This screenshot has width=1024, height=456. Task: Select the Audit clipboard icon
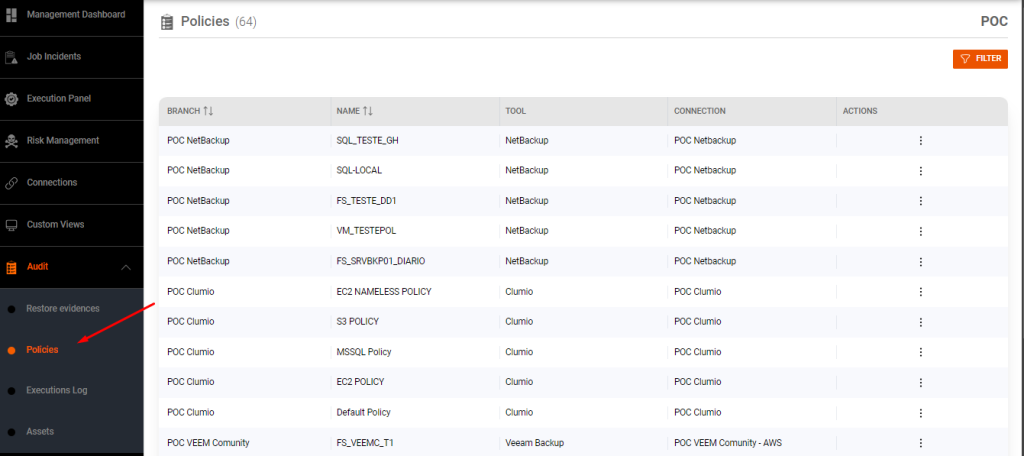[11, 267]
